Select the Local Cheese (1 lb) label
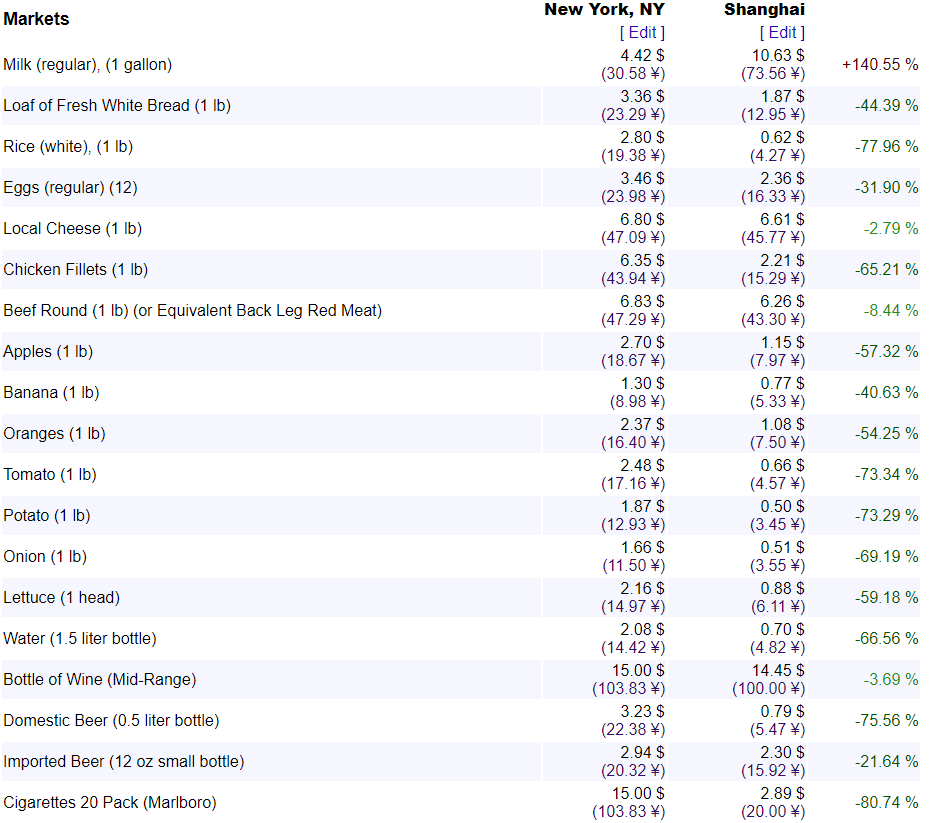The image size is (942, 823). point(73,229)
